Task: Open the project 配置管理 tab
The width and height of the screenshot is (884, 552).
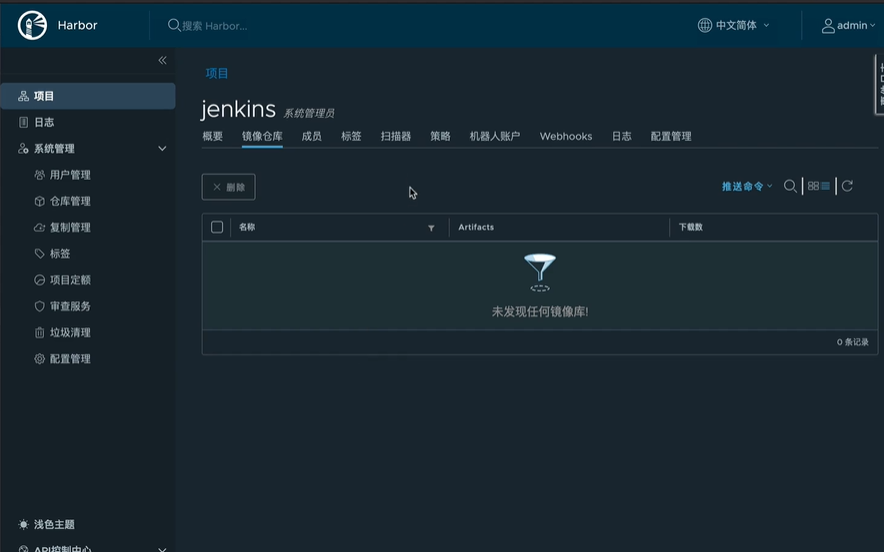Action: pos(671,136)
